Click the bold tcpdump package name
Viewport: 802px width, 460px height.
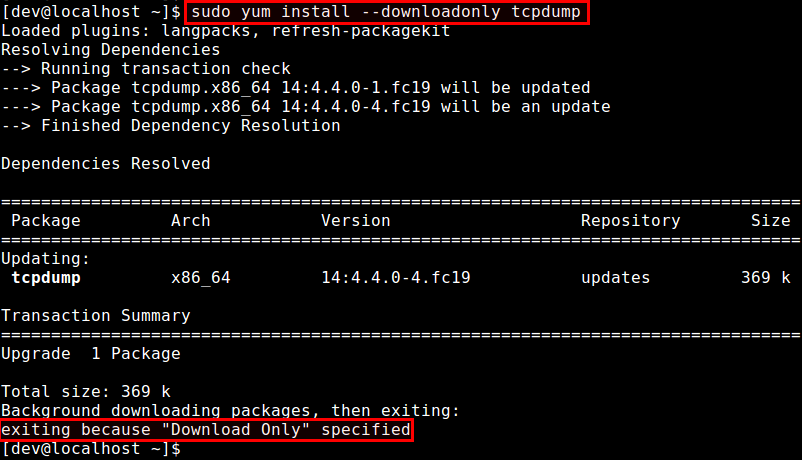[46, 278]
